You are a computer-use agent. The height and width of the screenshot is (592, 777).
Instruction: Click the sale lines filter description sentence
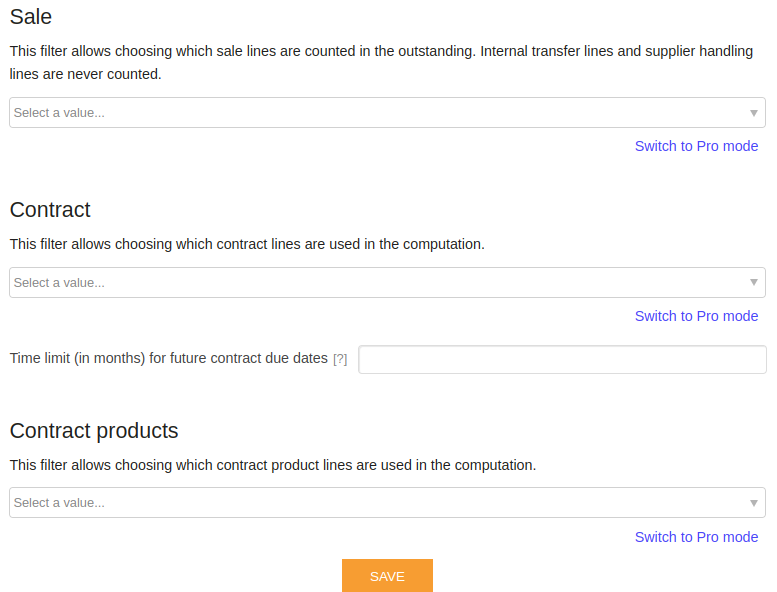point(241,51)
